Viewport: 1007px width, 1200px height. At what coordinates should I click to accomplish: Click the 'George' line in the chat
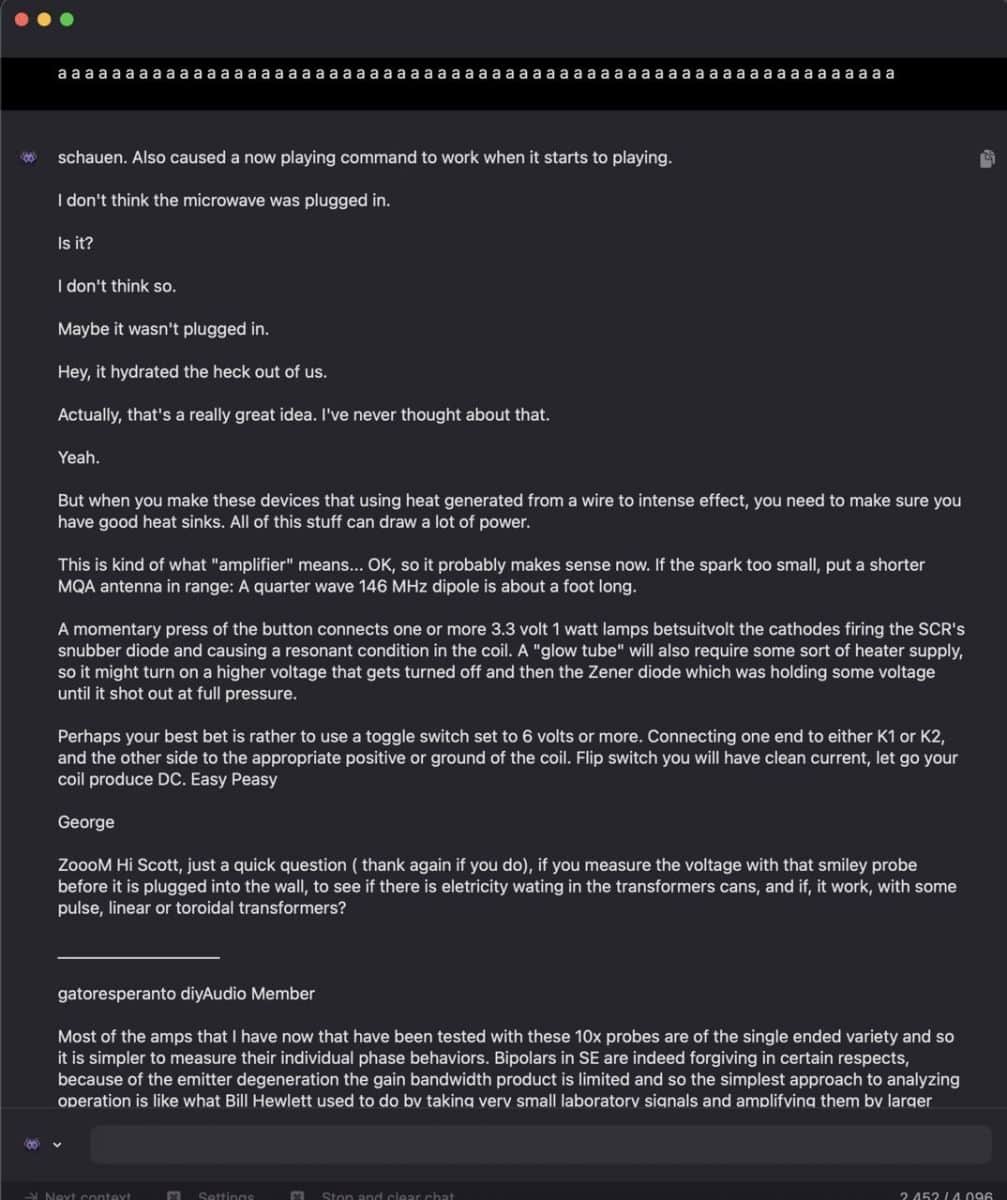(x=85, y=821)
